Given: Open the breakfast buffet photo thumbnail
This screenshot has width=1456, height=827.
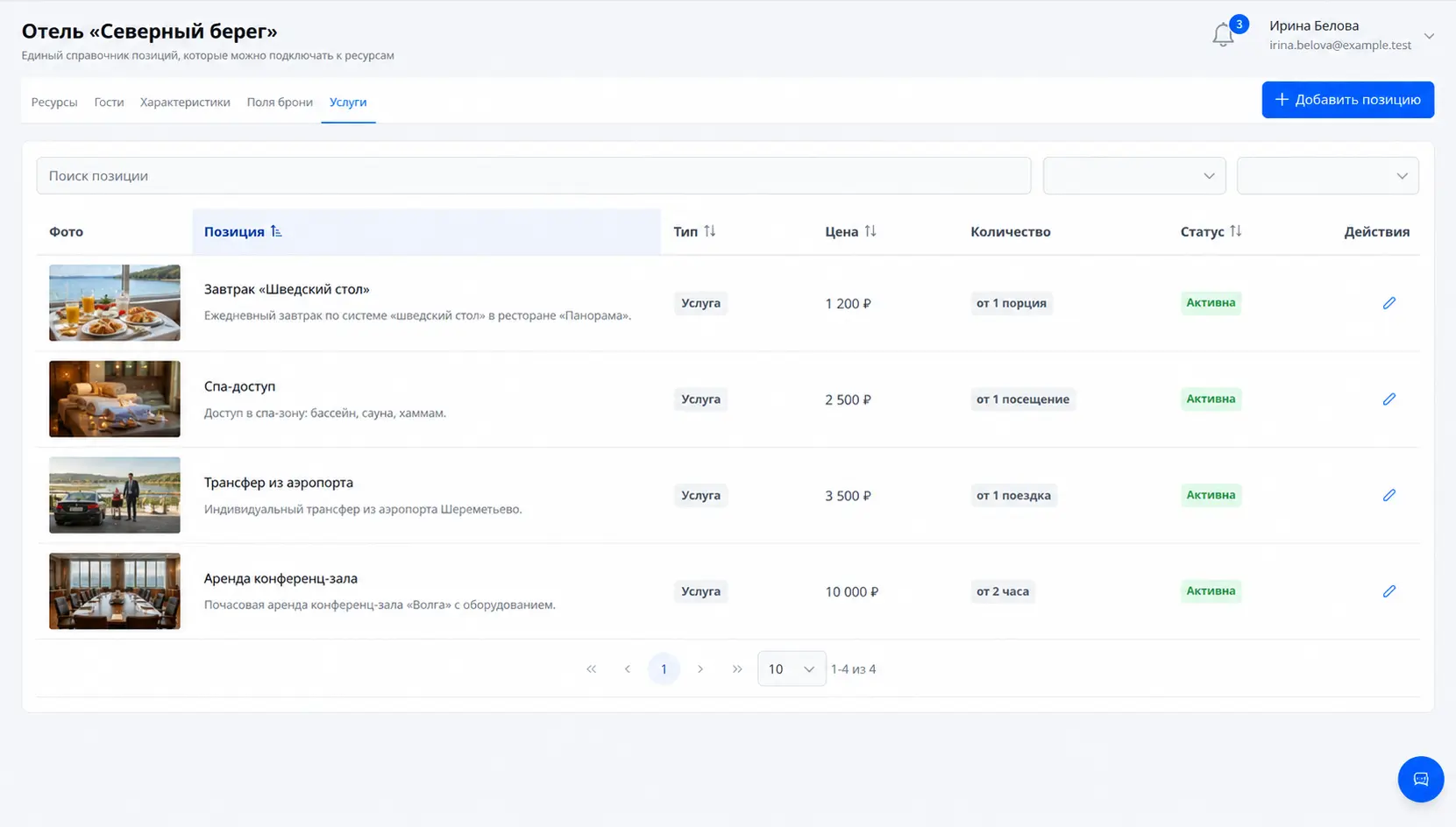Looking at the screenshot, I should [x=115, y=303].
